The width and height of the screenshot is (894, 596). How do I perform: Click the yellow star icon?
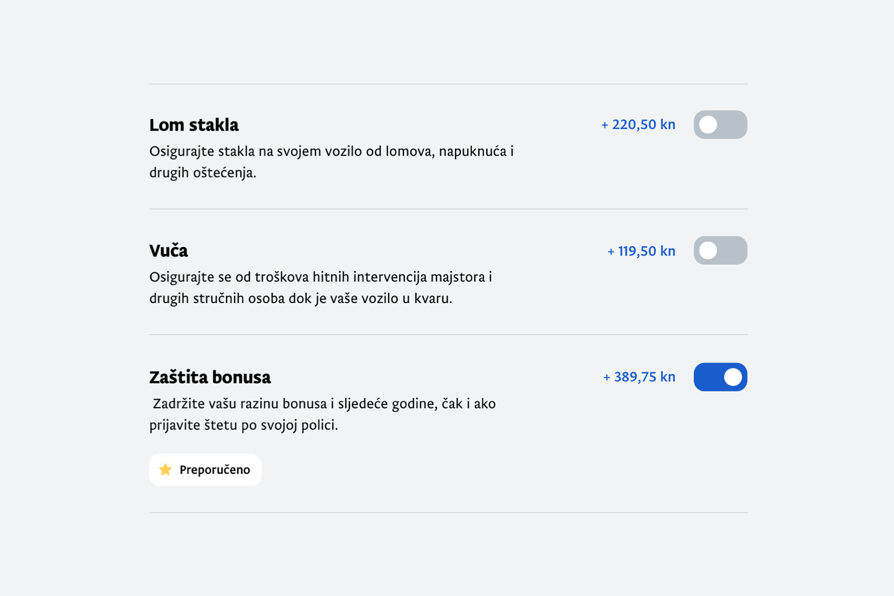click(166, 470)
